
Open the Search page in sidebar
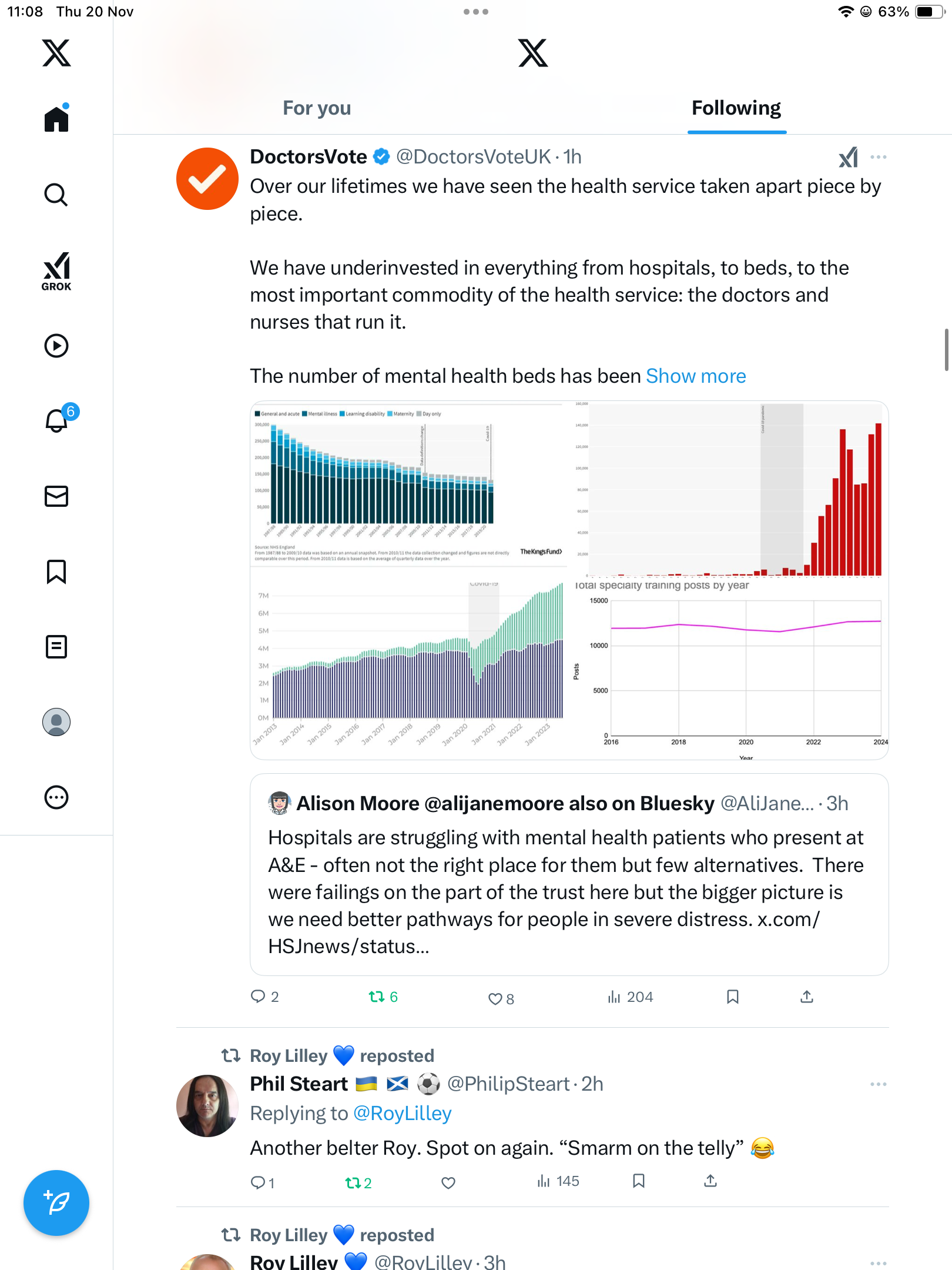(56, 195)
